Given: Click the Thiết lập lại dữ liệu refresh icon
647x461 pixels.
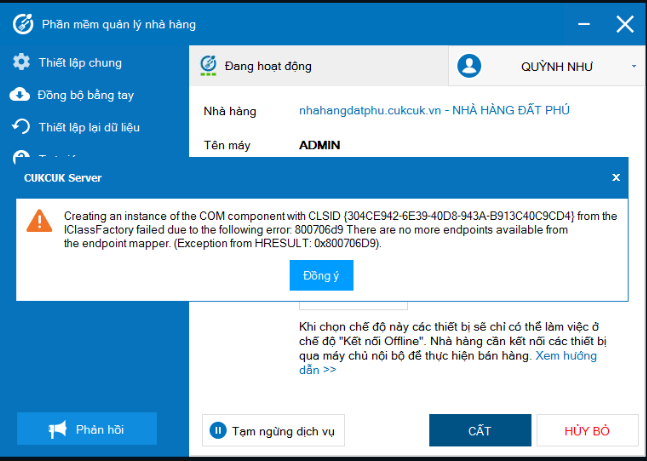Looking at the screenshot, I should pyautogui.click(x=21, y=127).
